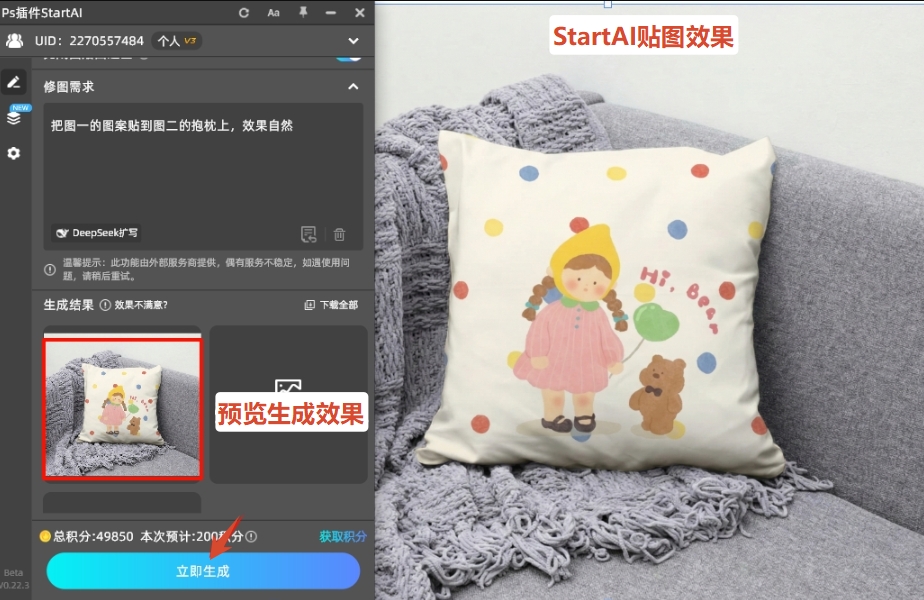Clear the prompt using the trash icon
Viewport: 924px width, 600px height.
coord(340,234)
